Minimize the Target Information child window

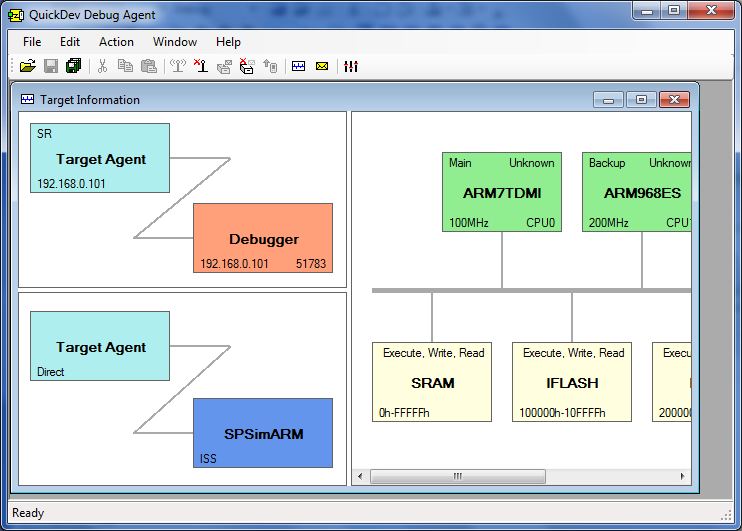(609, 100)
